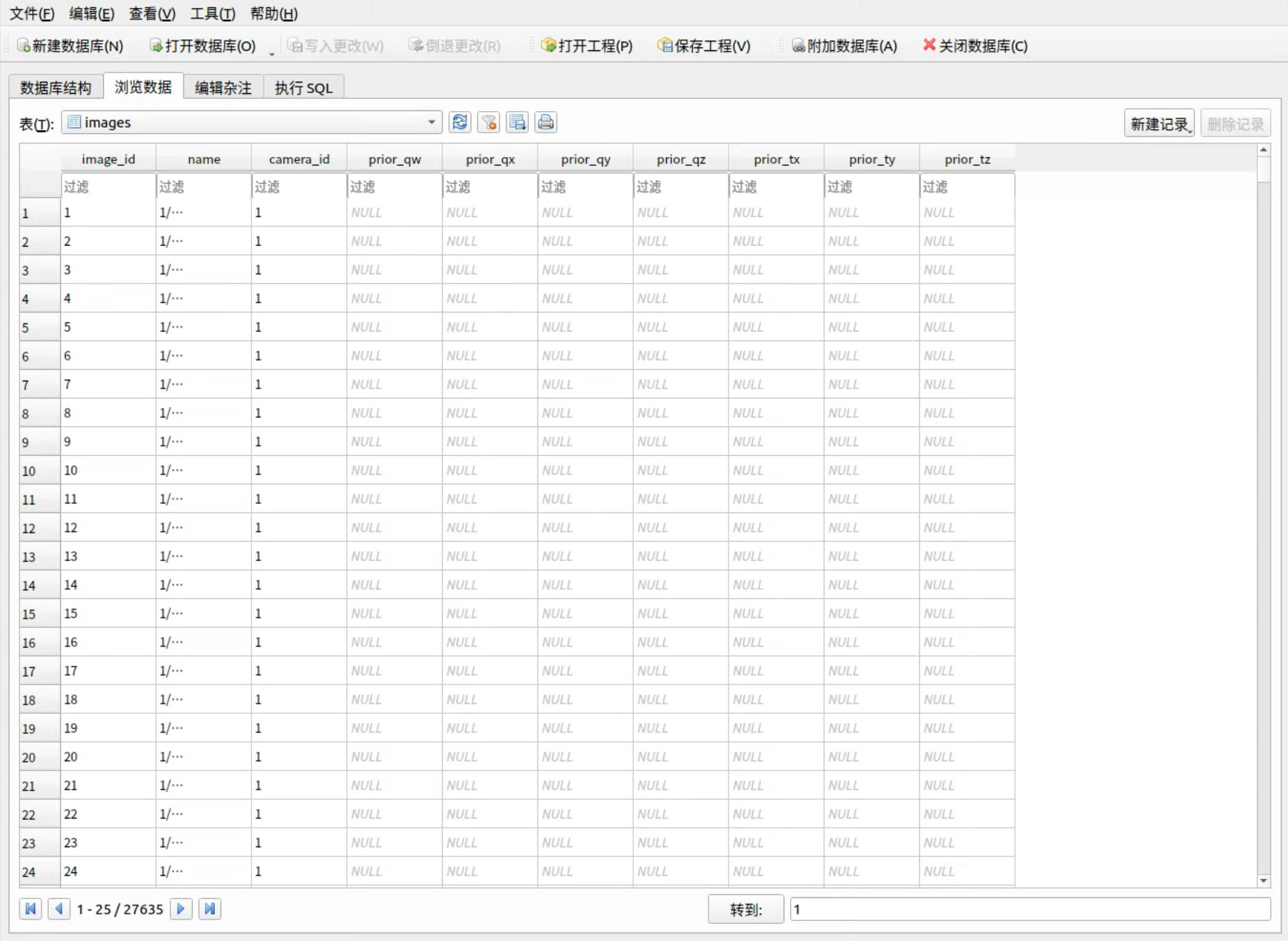Screen dimensions: 1288x941
Task: Click the select-all corner cell
Action: 40,171
